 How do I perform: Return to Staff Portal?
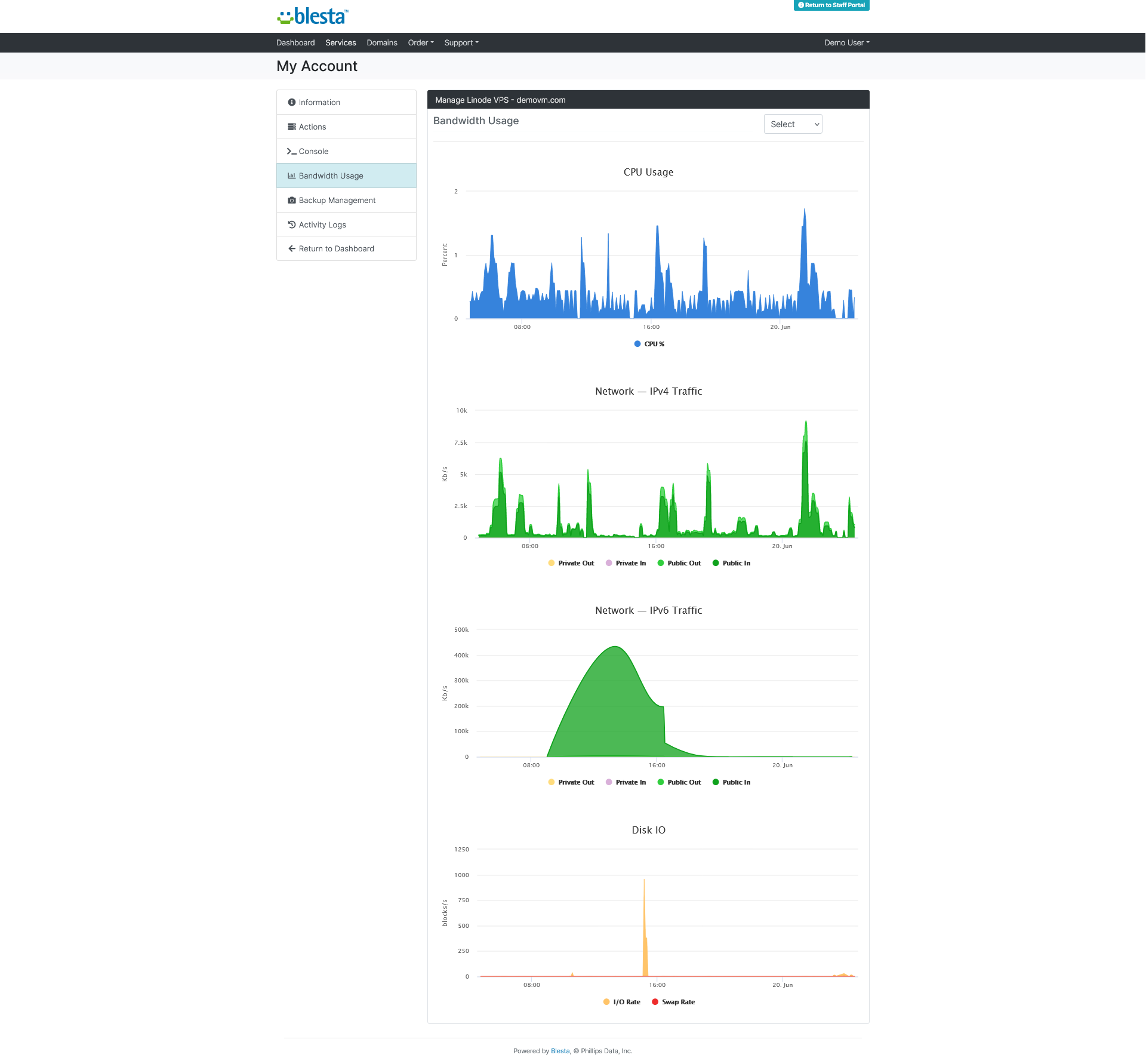[x=831, y=5]
